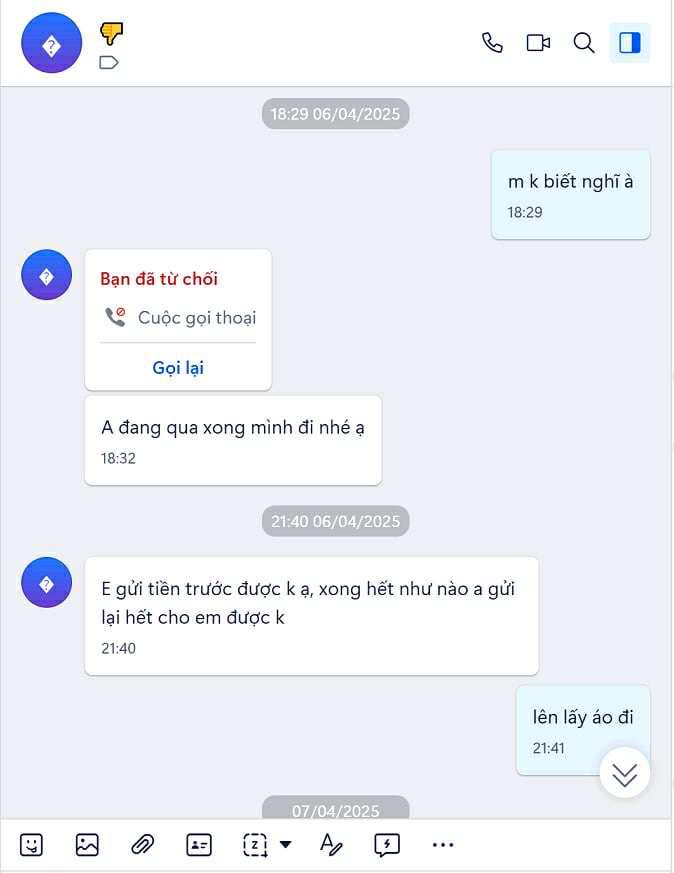This screenshot has height=873, width=674.
Task: Open message search with the magnifier icon
Action: coord(584,43)
